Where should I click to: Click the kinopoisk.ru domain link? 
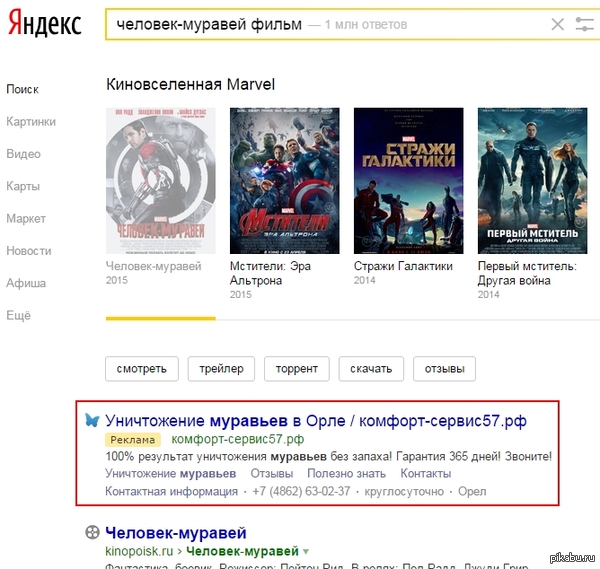(139, 551)
